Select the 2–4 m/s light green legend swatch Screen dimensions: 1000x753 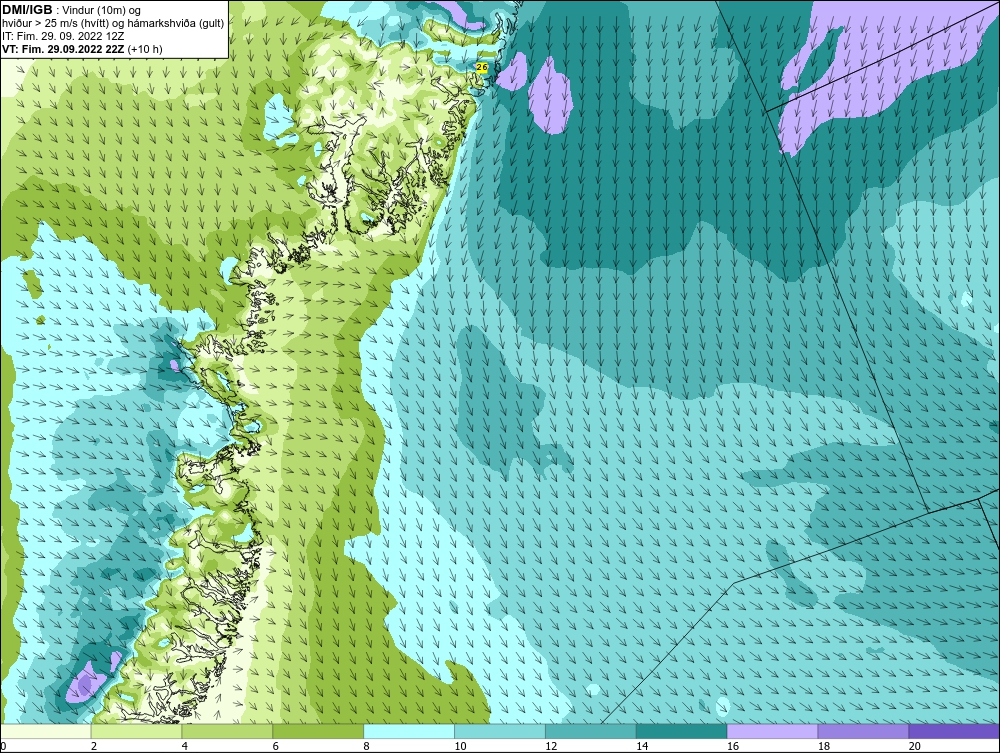point(136,731)
